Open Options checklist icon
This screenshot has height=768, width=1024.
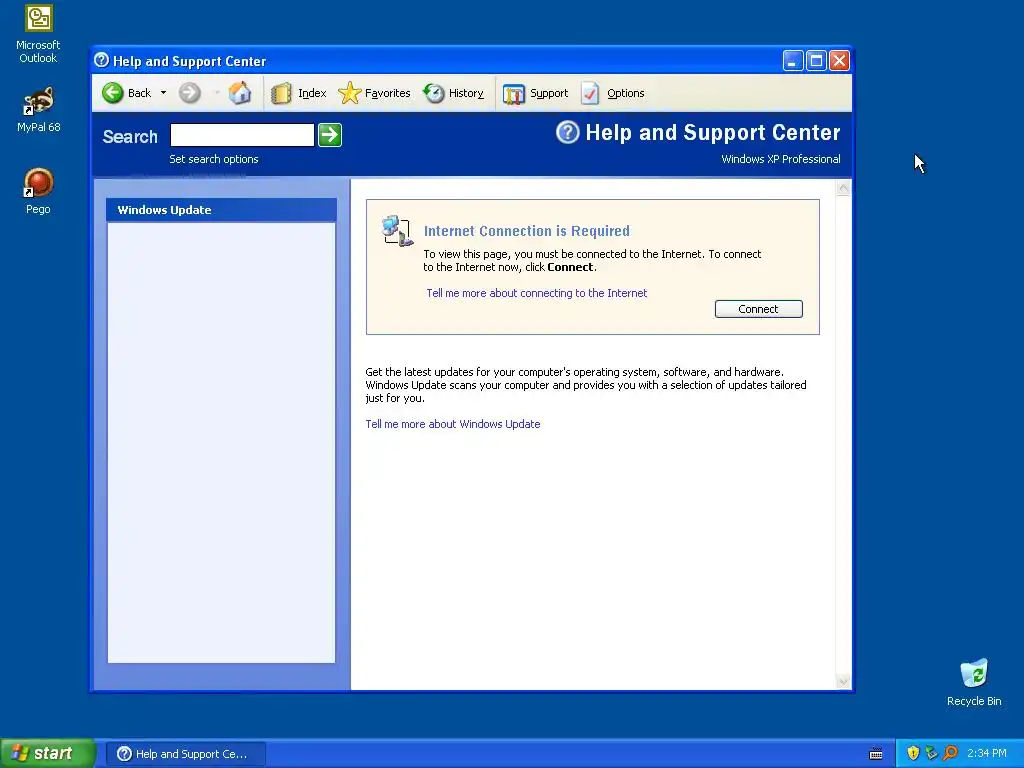pos(590,93)
